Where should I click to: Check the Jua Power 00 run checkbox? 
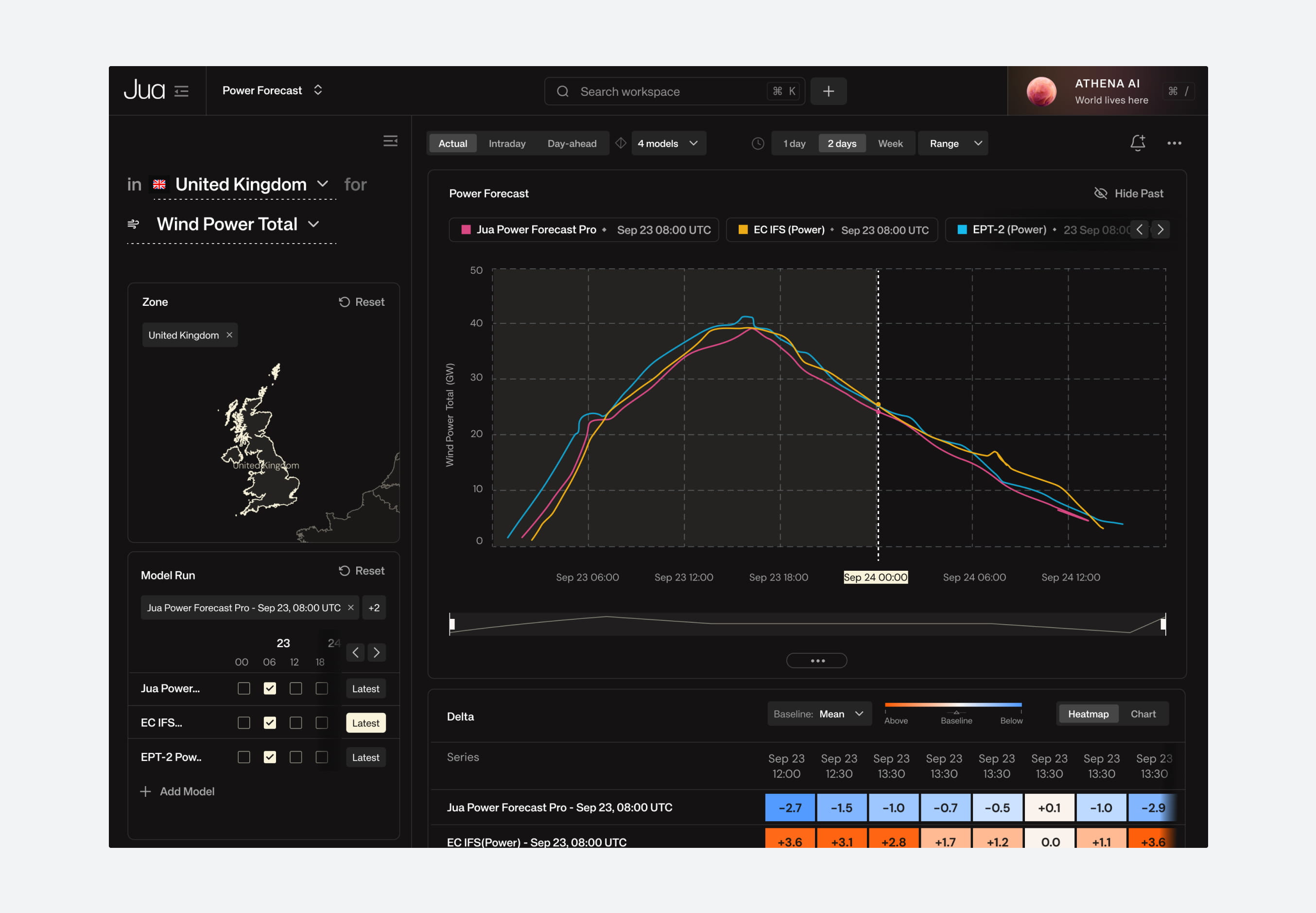244,689
